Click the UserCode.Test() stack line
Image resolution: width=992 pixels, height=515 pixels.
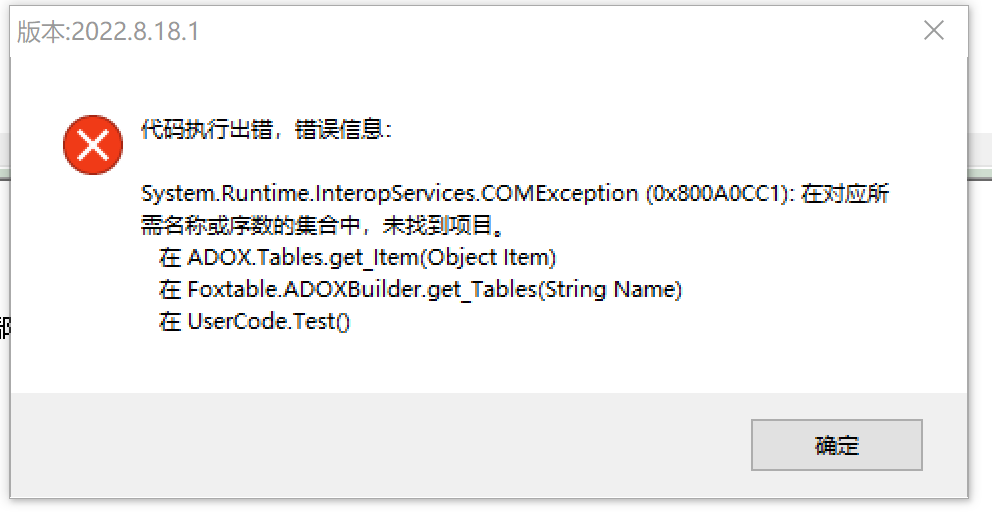[254, 321]
